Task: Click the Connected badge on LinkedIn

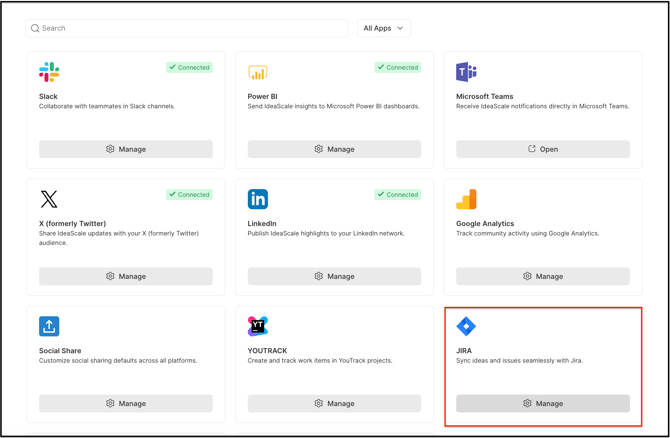Action: 397,194
